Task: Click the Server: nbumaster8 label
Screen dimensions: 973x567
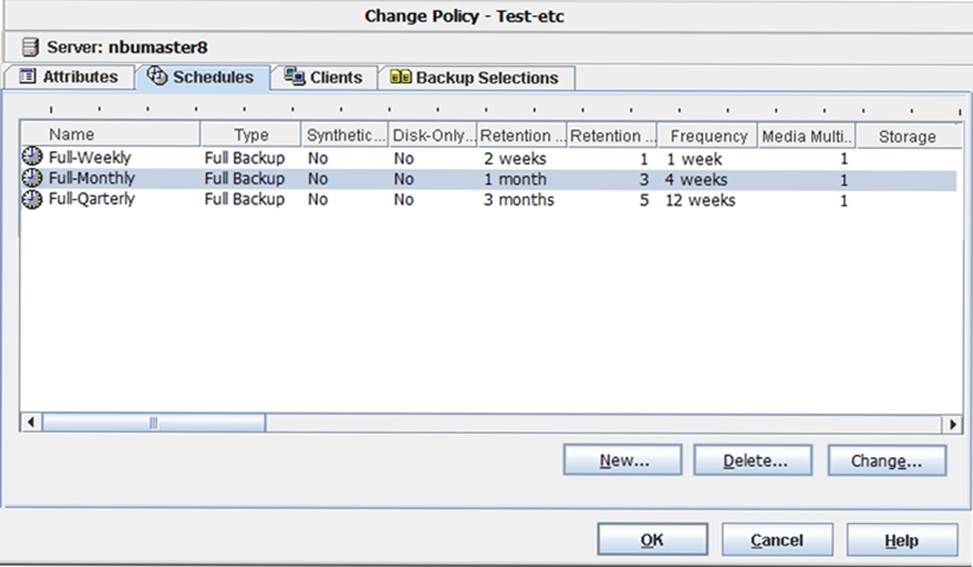Action: pyautogui.click(x=127, y=47)
